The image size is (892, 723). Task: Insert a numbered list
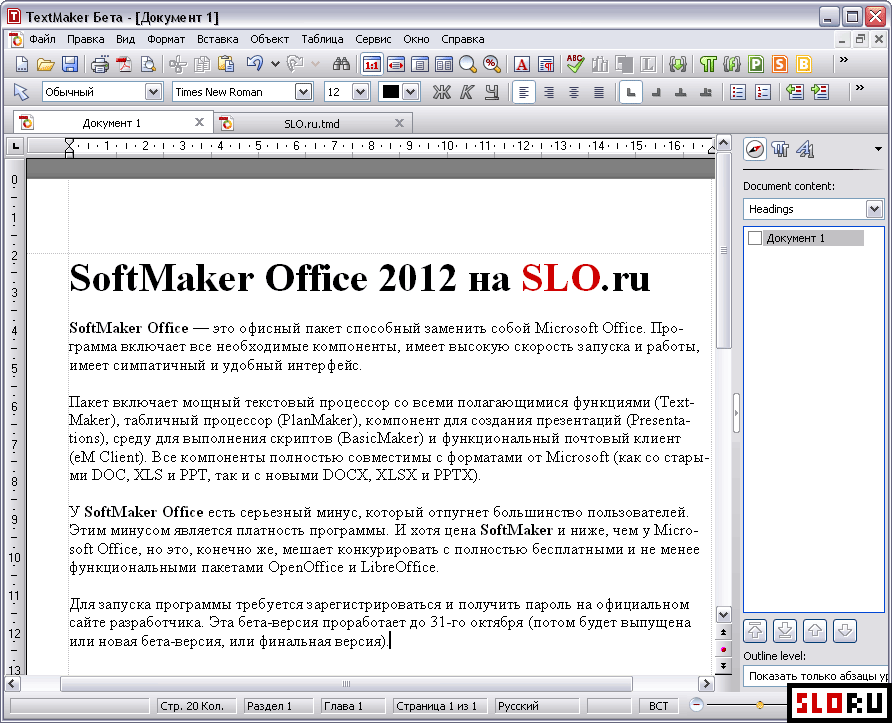click(x=762, y=92)
